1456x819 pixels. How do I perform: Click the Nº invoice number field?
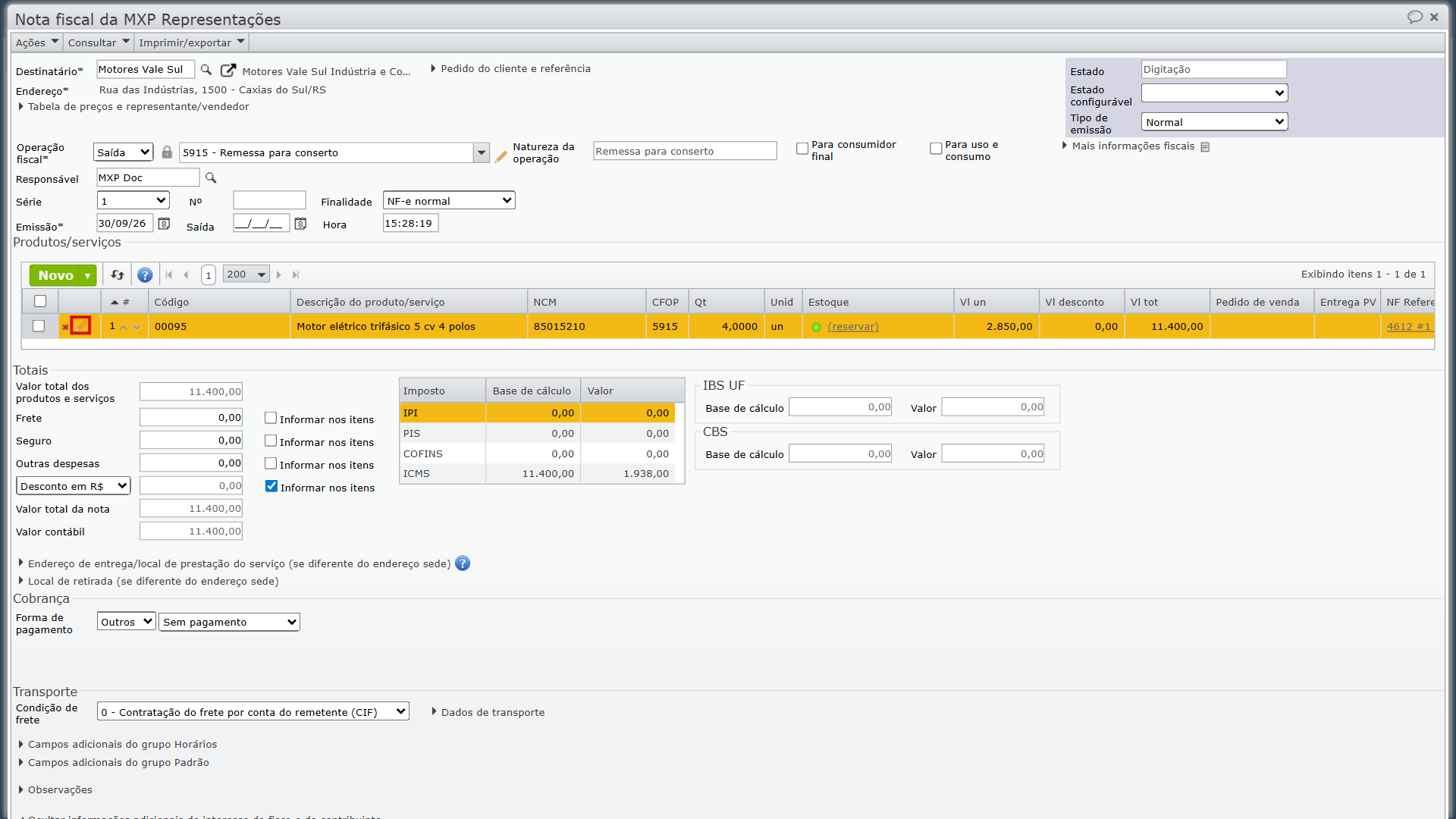[x=269, y=200]
